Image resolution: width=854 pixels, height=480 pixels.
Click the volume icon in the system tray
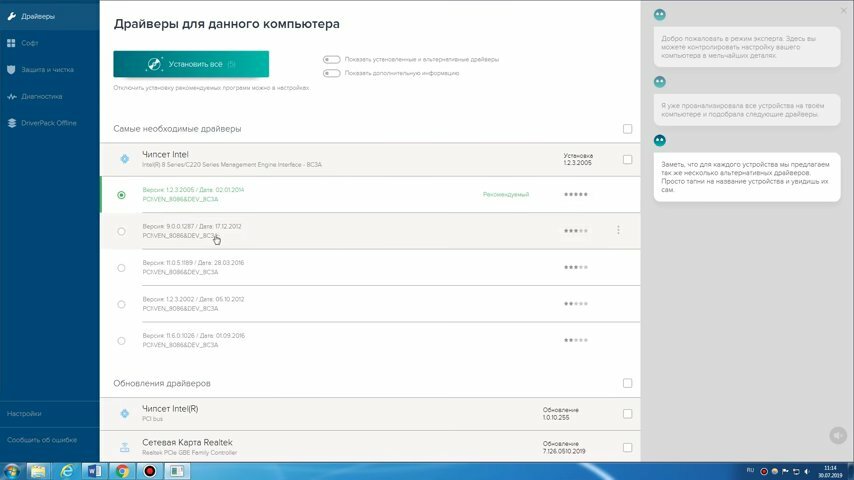807,471
